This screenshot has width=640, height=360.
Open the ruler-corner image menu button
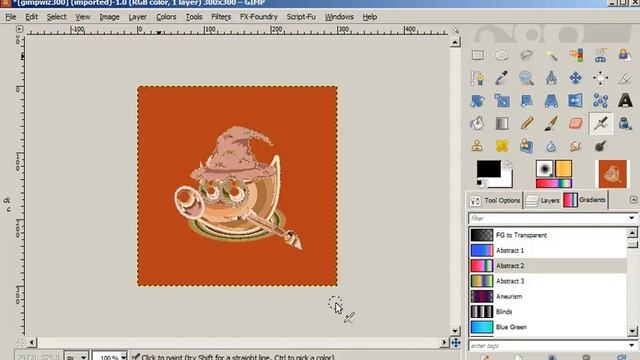click(19, 29)
